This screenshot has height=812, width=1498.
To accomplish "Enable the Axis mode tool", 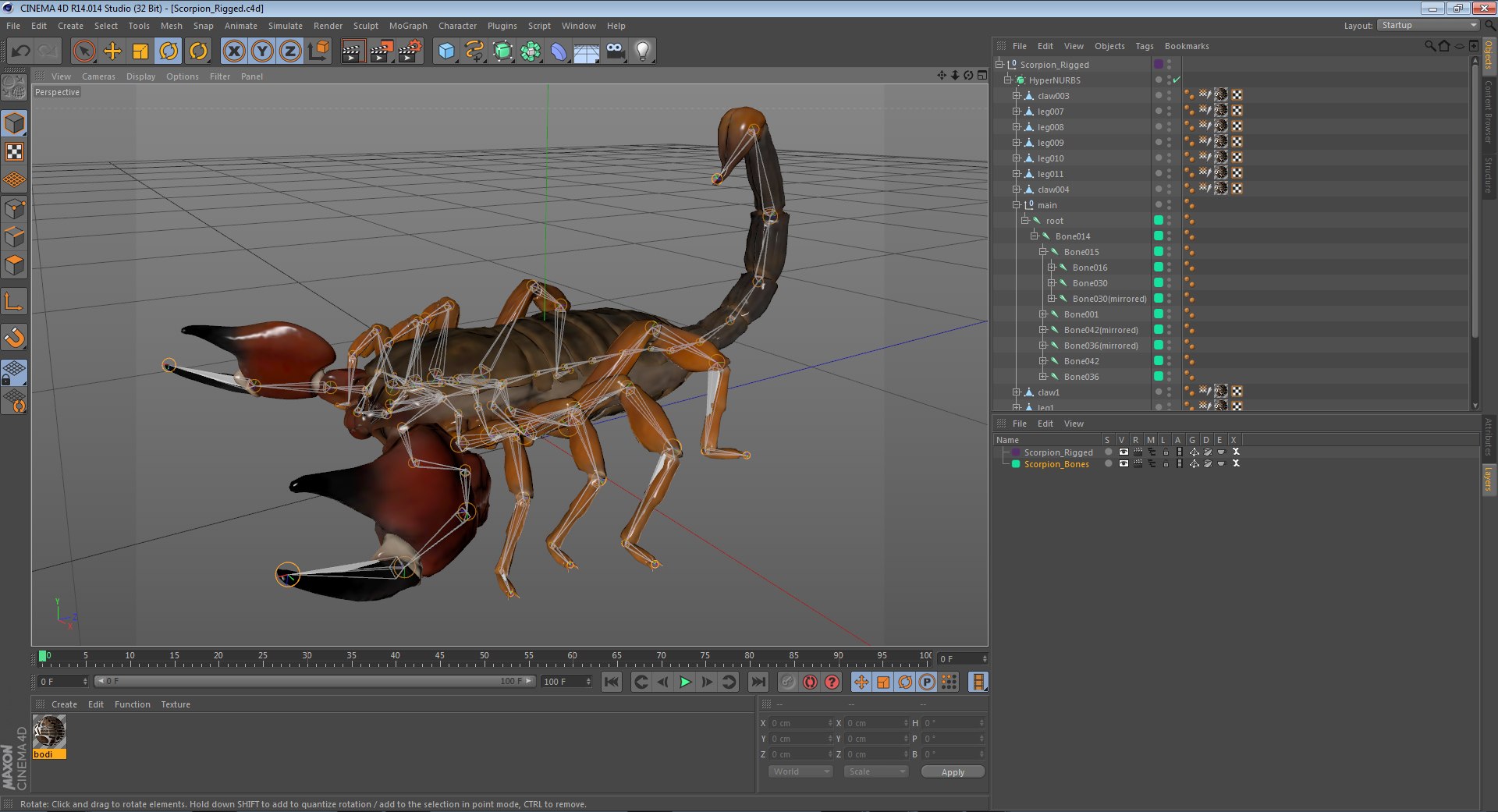I will (x=15, y=302).
